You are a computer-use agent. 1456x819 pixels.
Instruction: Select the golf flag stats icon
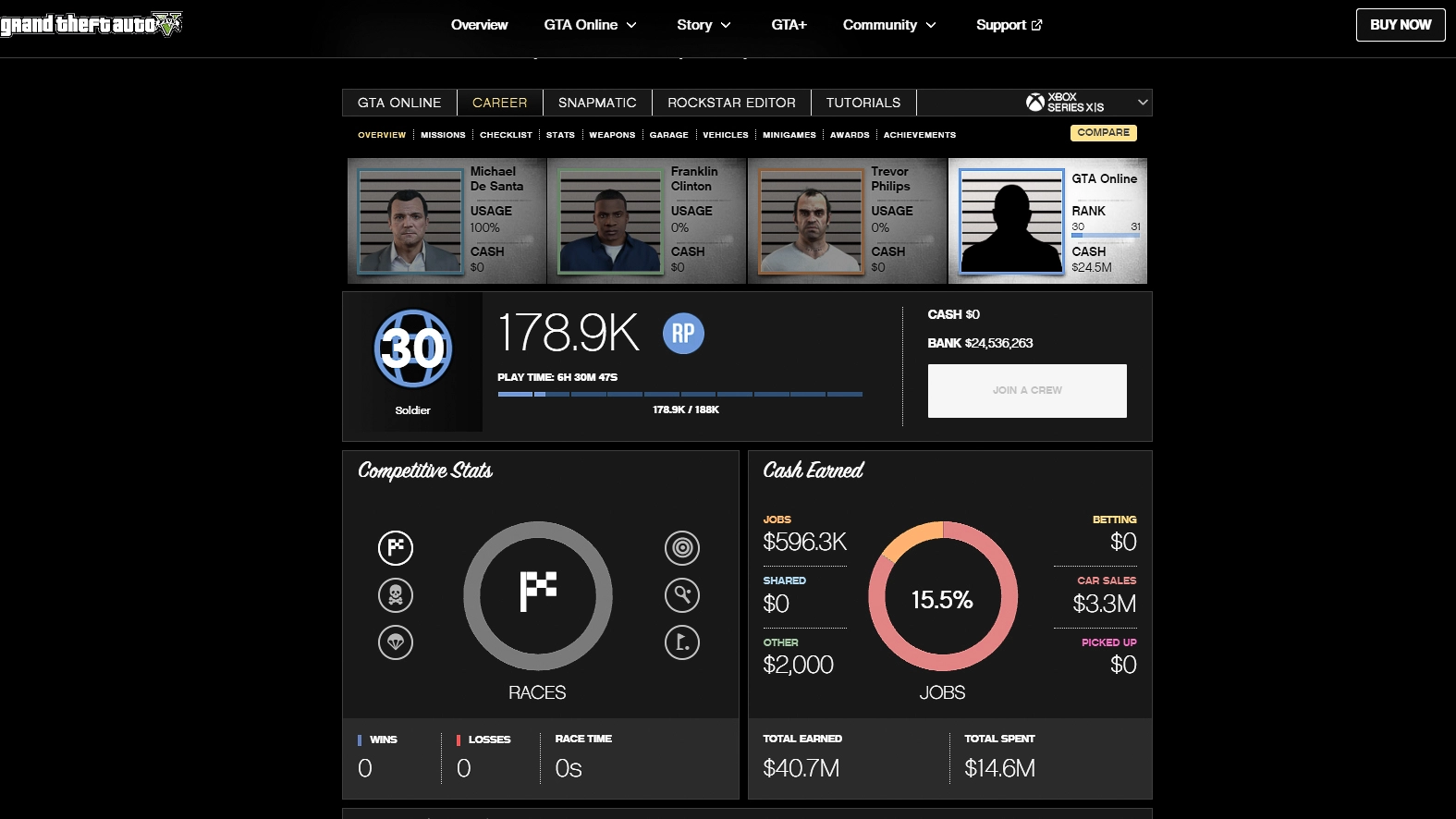pyautogui.click(x=682, y=642)
